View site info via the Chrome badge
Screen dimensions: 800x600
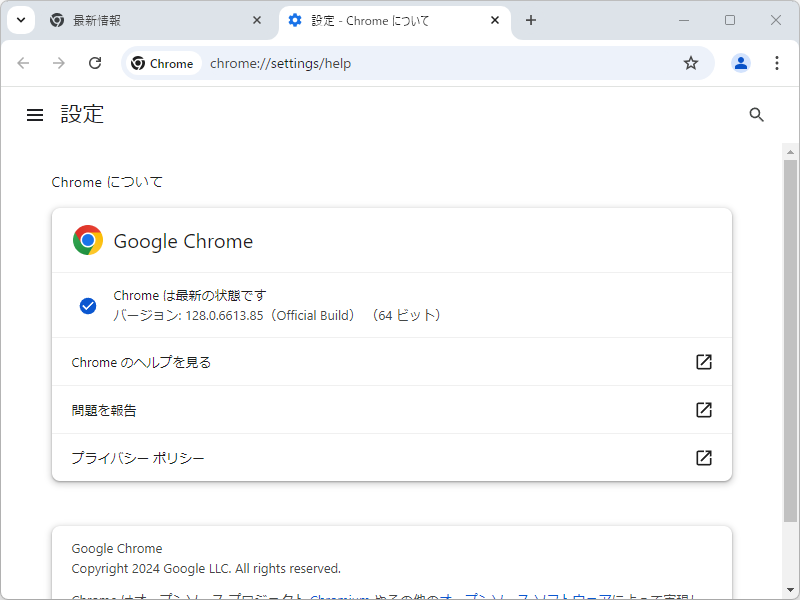(162, 62)
